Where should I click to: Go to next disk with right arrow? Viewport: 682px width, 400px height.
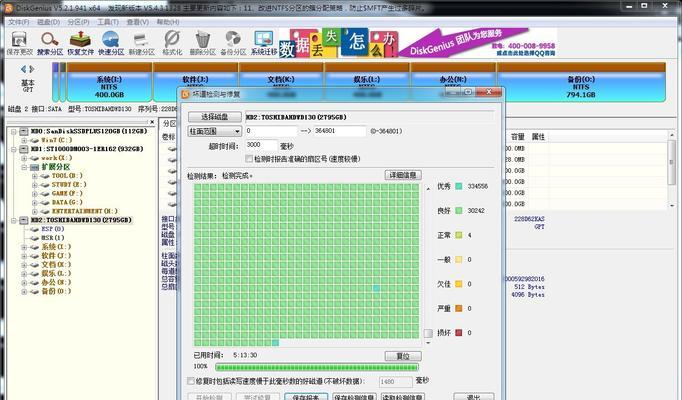32,69
